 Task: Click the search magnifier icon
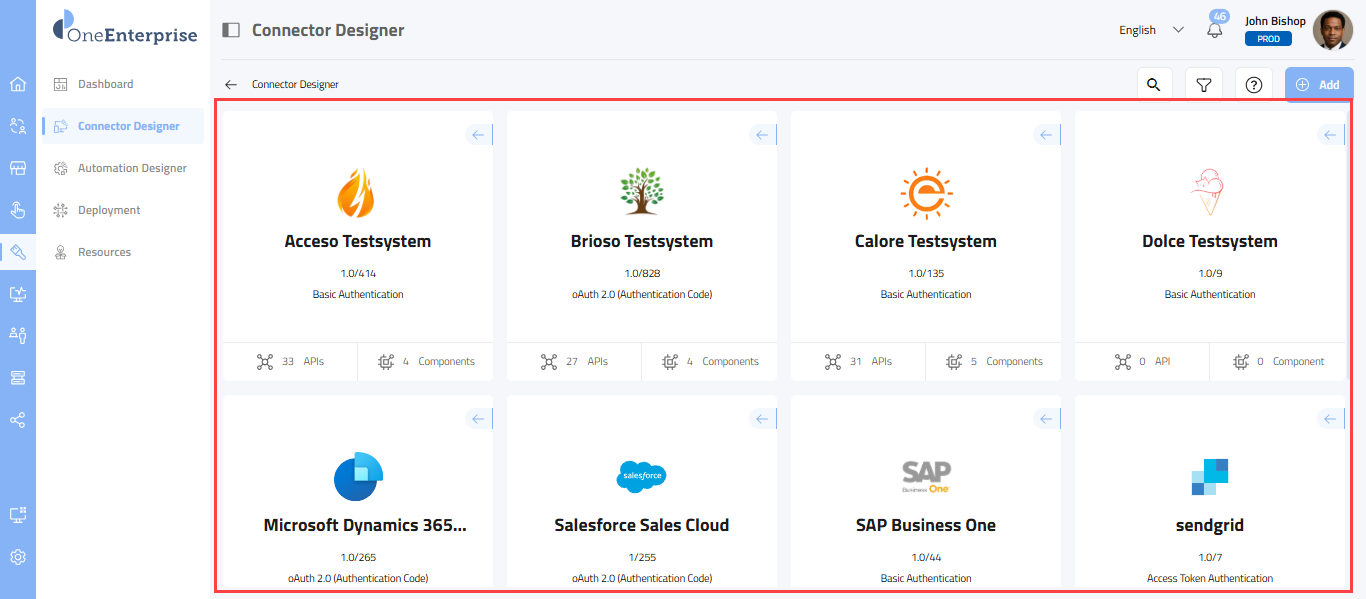[x=1154, y=85]
